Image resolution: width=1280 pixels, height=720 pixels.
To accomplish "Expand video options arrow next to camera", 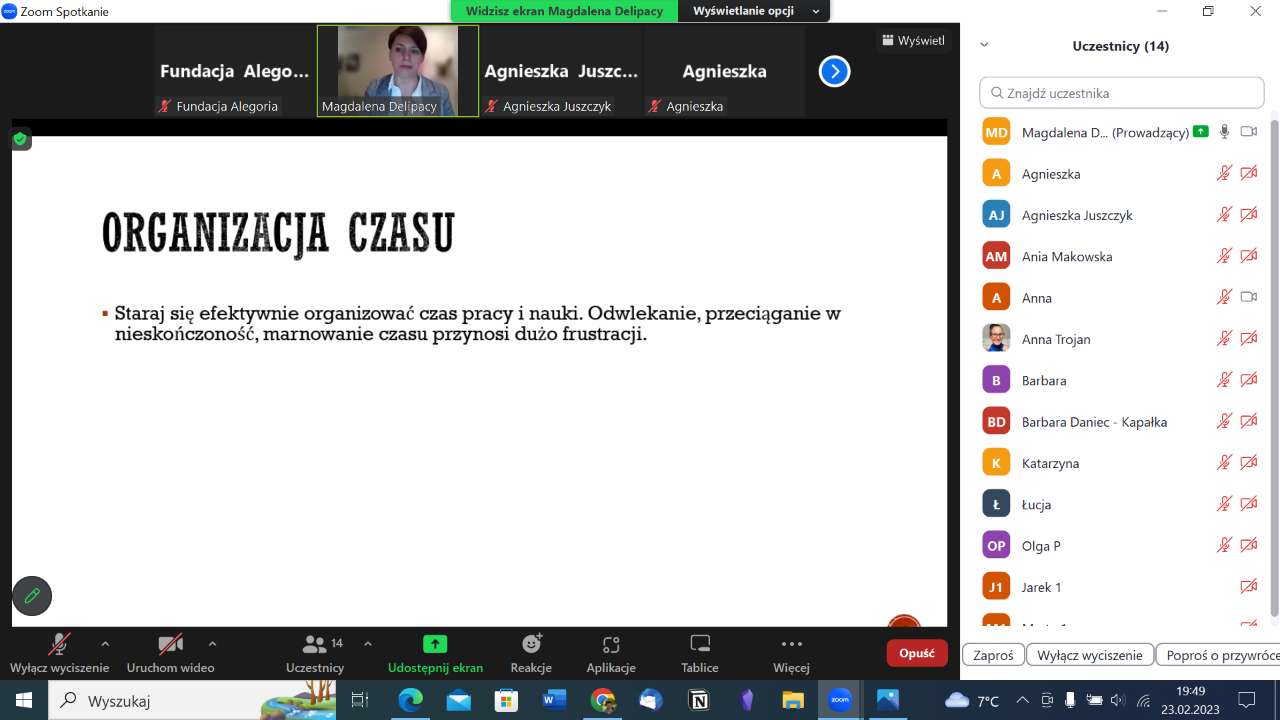I will (212, 644).
